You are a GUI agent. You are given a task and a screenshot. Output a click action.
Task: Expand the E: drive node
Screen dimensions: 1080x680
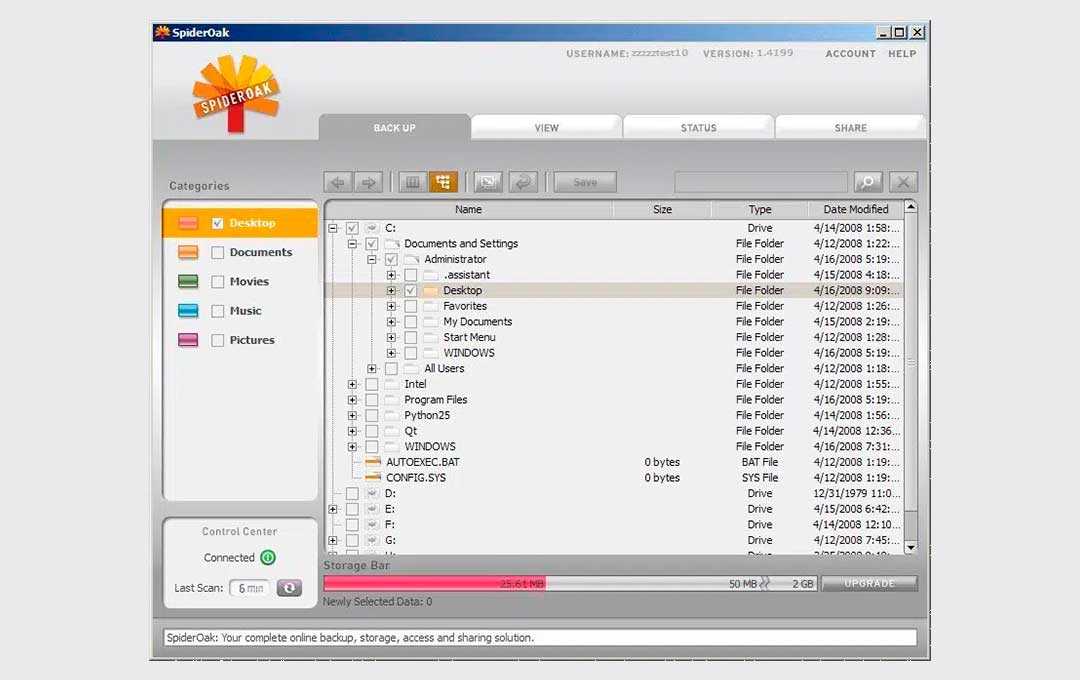point(333,509)
